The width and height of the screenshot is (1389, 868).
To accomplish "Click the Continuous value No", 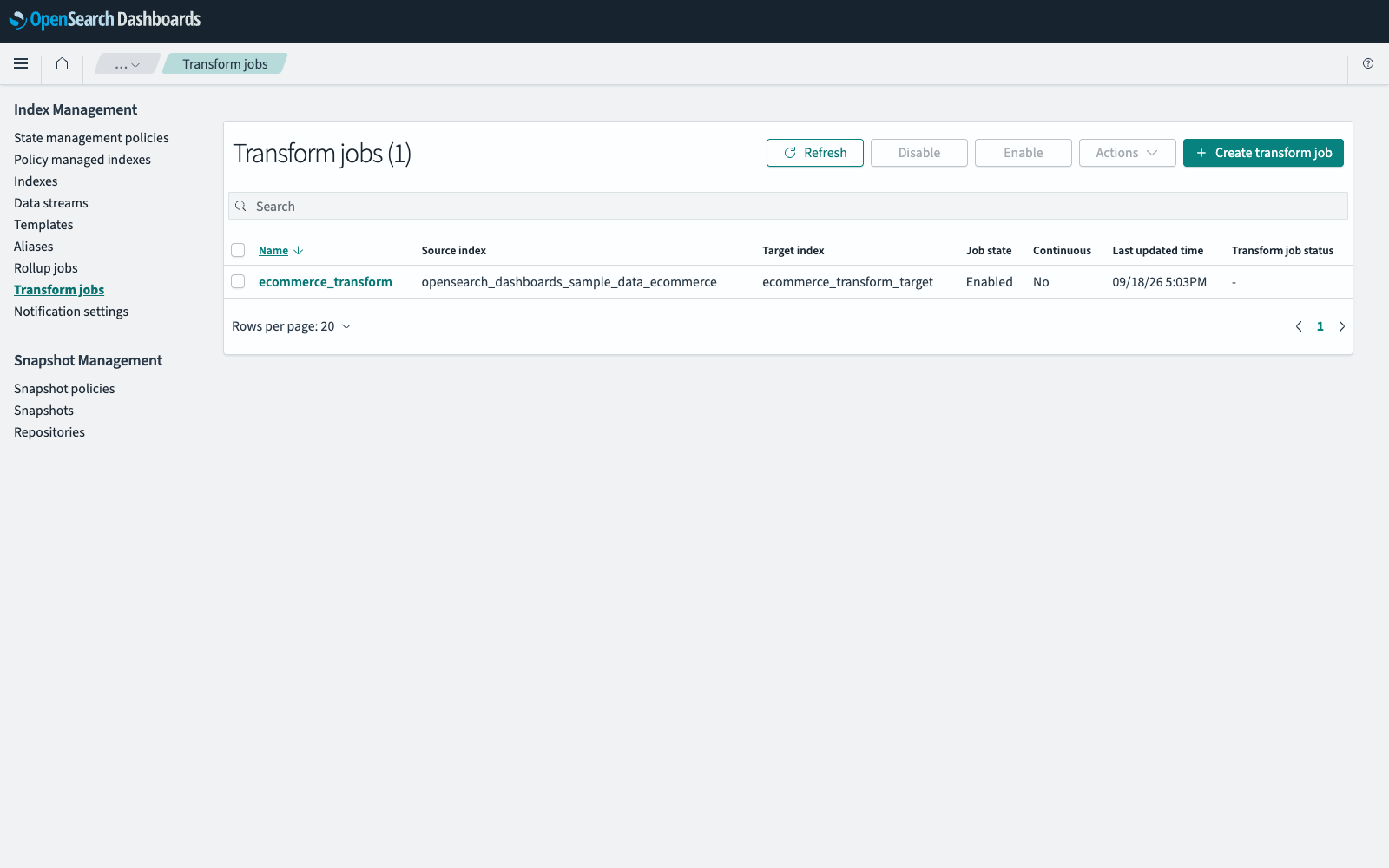I will pos(1041,282).
